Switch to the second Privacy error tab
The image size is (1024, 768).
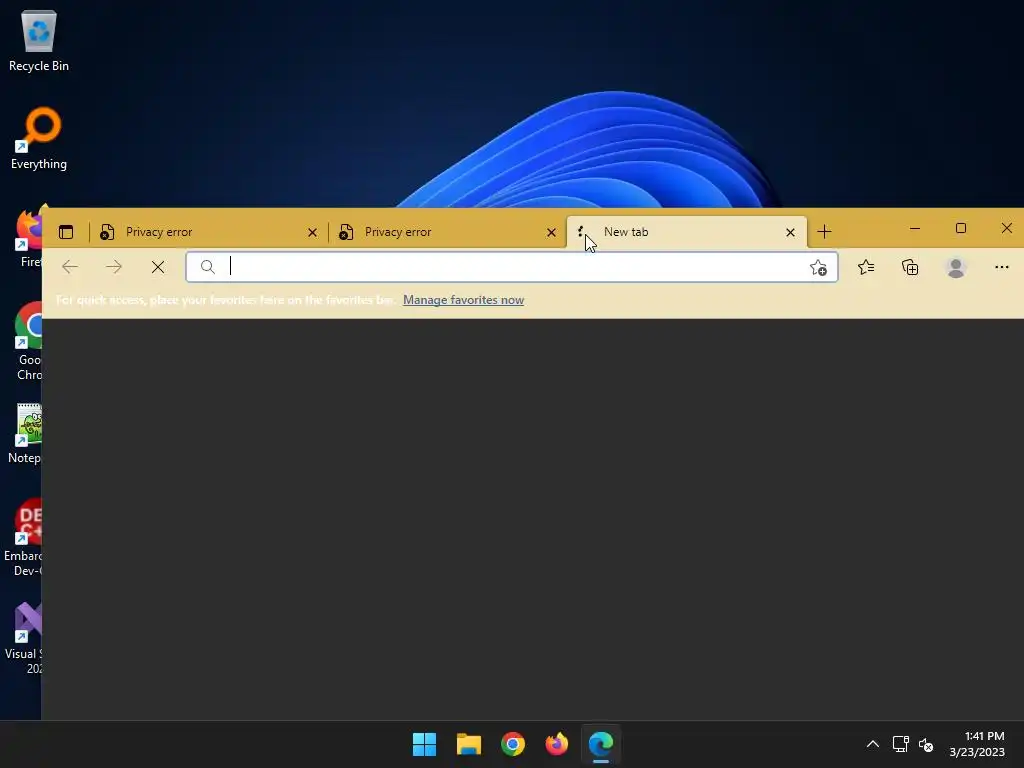point(447,232)
